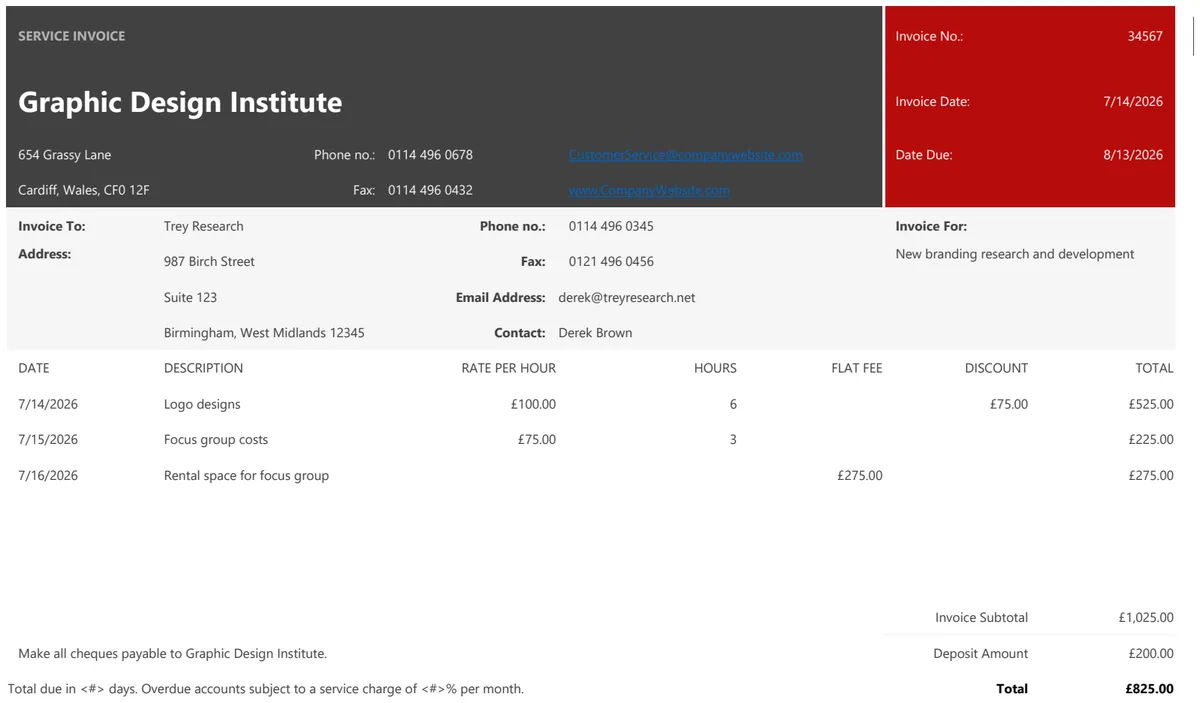
Task: Select the company phone number 0114 496 0678
Action: tap(430, 155)
